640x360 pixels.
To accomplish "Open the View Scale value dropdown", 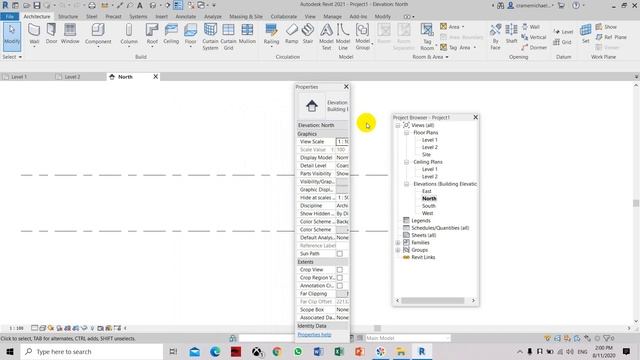I will pos(342,142).
